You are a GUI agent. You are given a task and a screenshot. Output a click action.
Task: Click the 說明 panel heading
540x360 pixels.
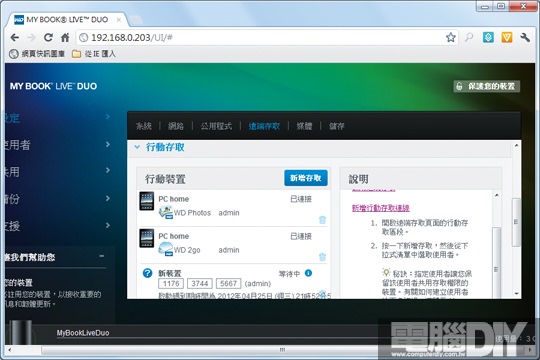359,179
